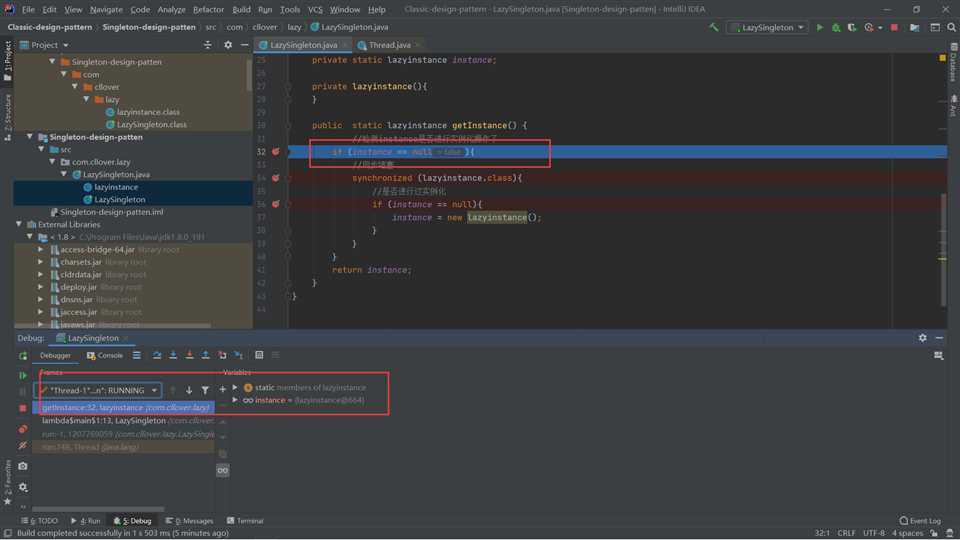The image size is (960, 540).
Task: Open Project Structure icon in top toolbar
Action: click(x=915, y=28)
